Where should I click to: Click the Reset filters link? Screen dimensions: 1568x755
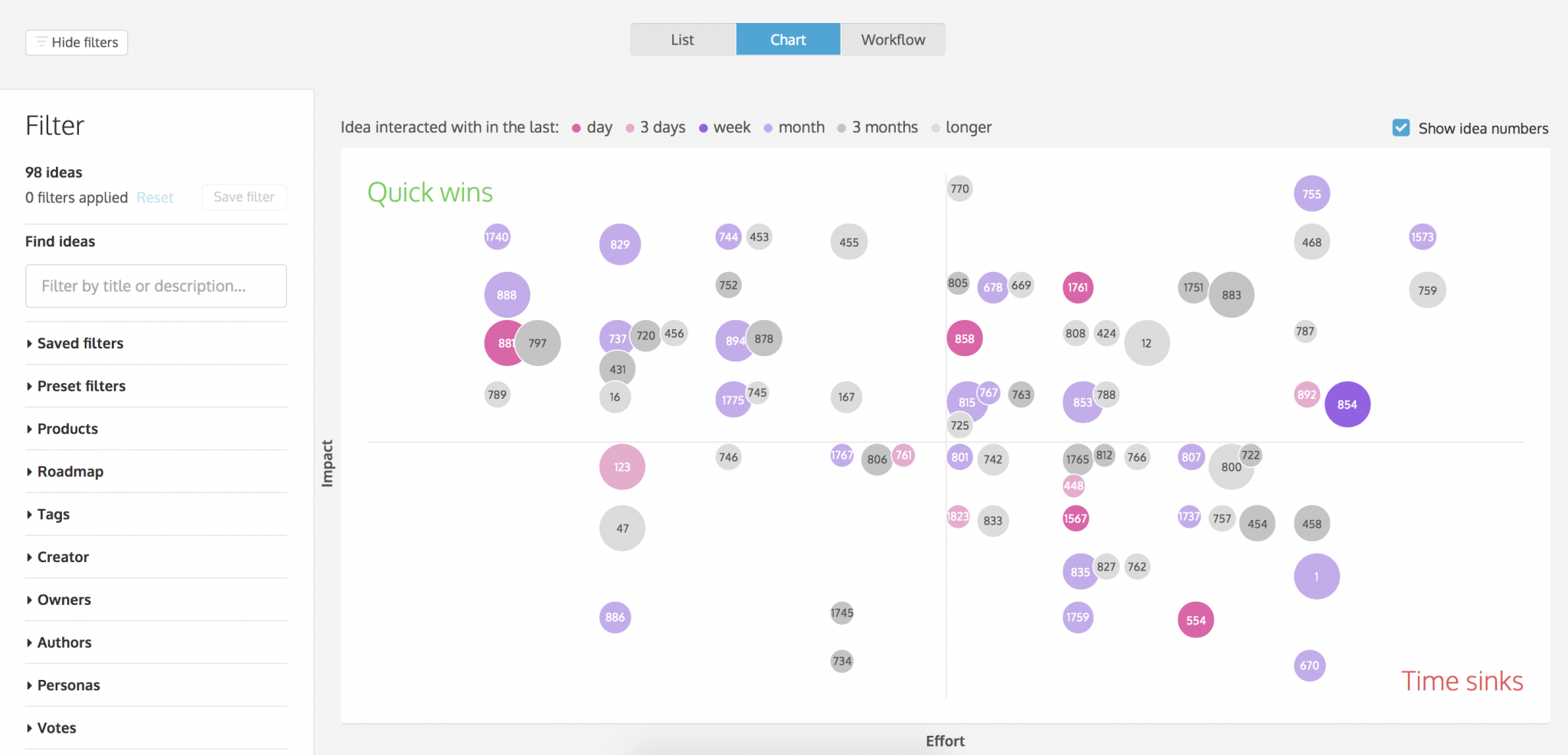[x=155, y=198]
